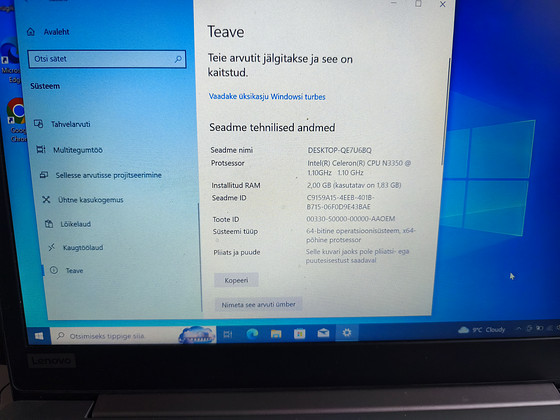560x420 pixels.
Task: Click the home icon beside Avaleht
Action: click(31, 32)
